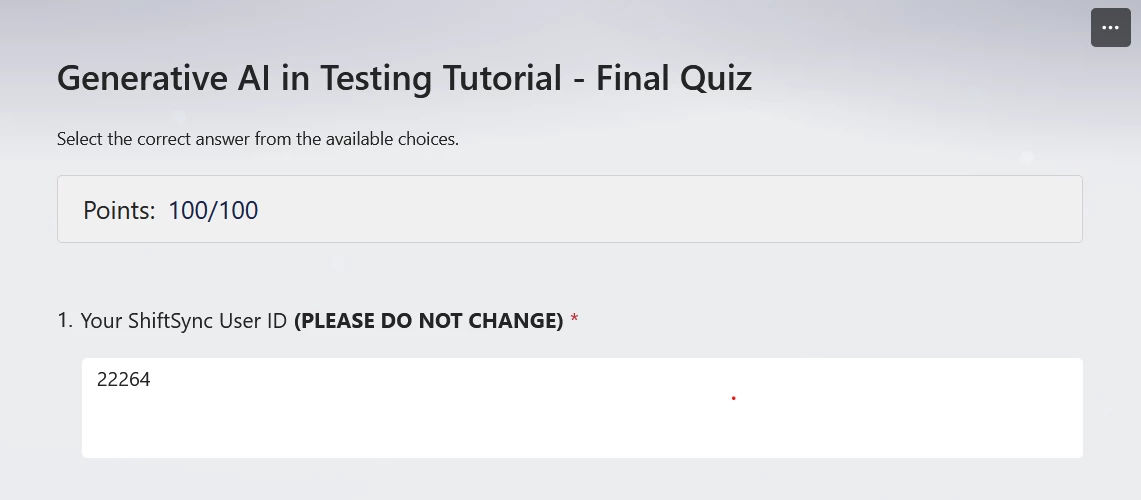Open the three-dots more options menu
1141x500 pixels.
(1110, 28)
